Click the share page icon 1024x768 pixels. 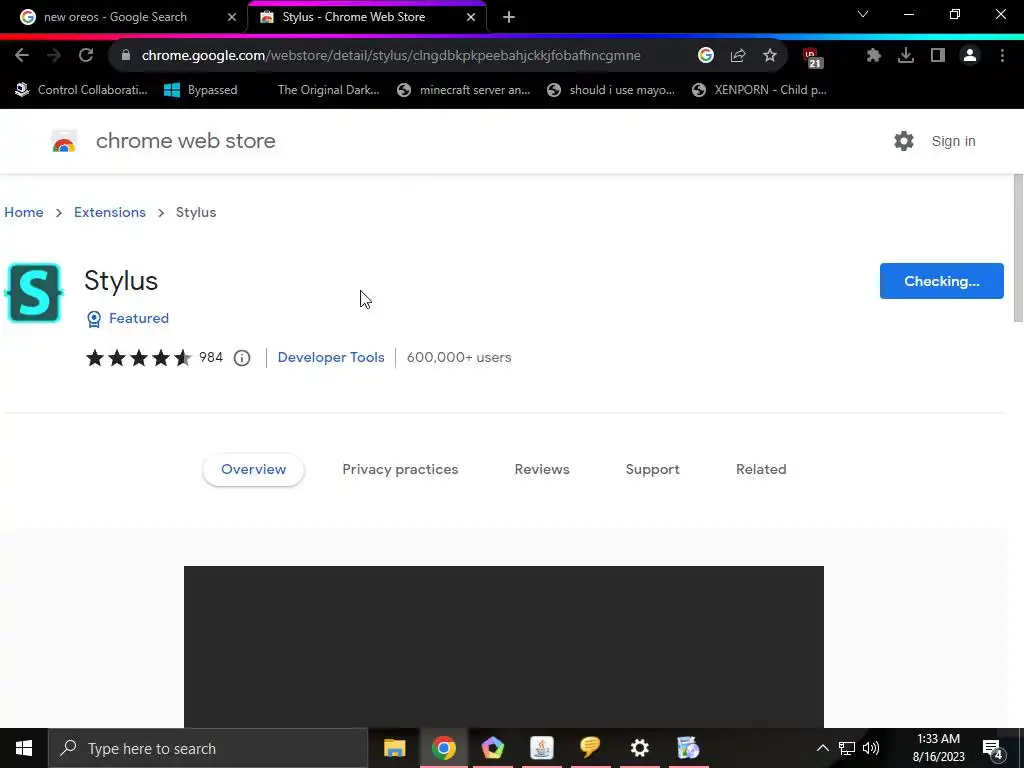coord(738,56)
